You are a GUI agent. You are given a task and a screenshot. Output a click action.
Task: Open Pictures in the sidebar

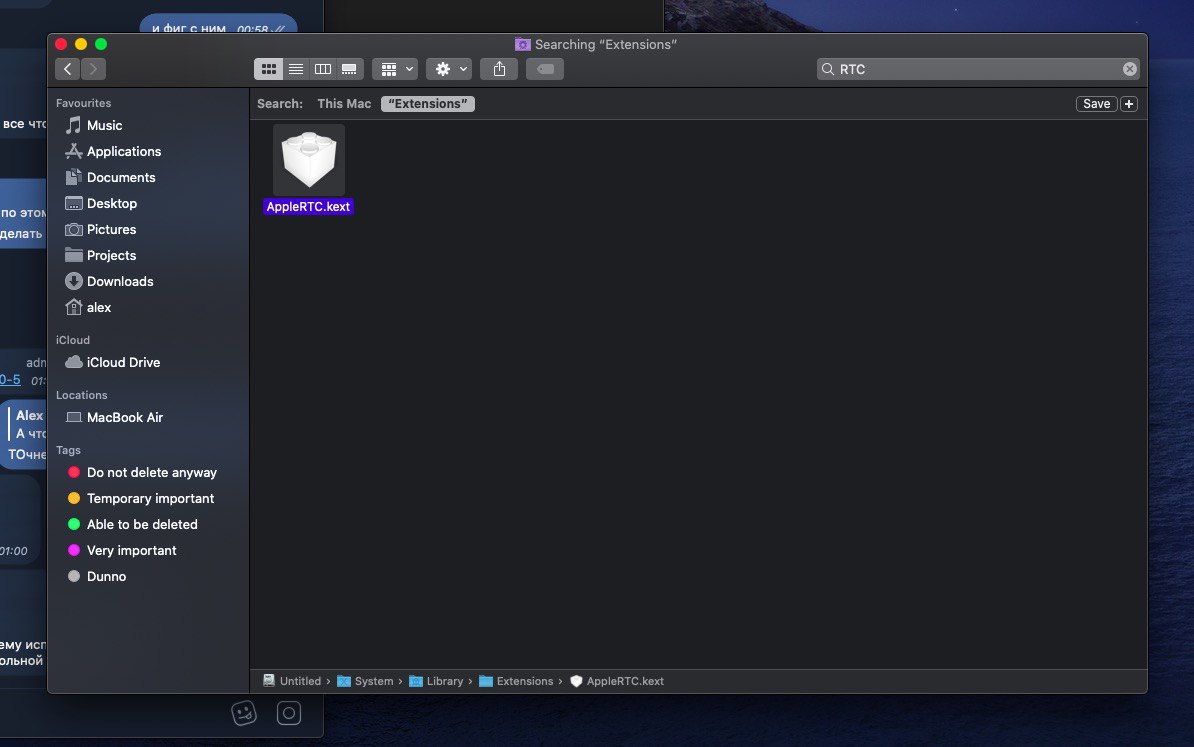[111, 229]
